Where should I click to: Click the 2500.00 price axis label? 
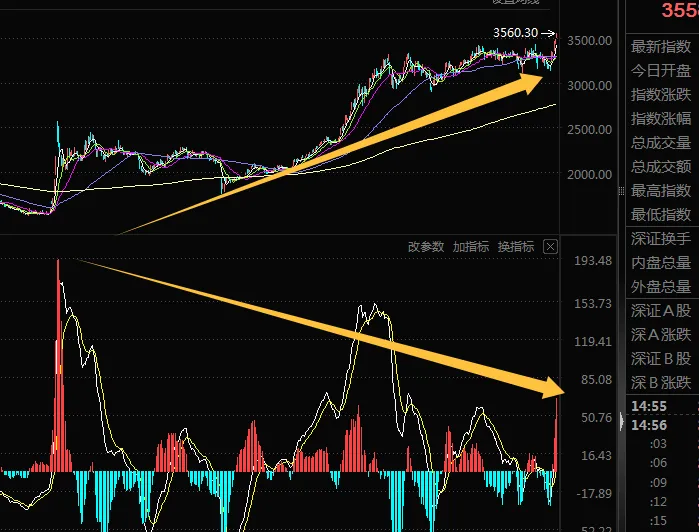(589, 130)
